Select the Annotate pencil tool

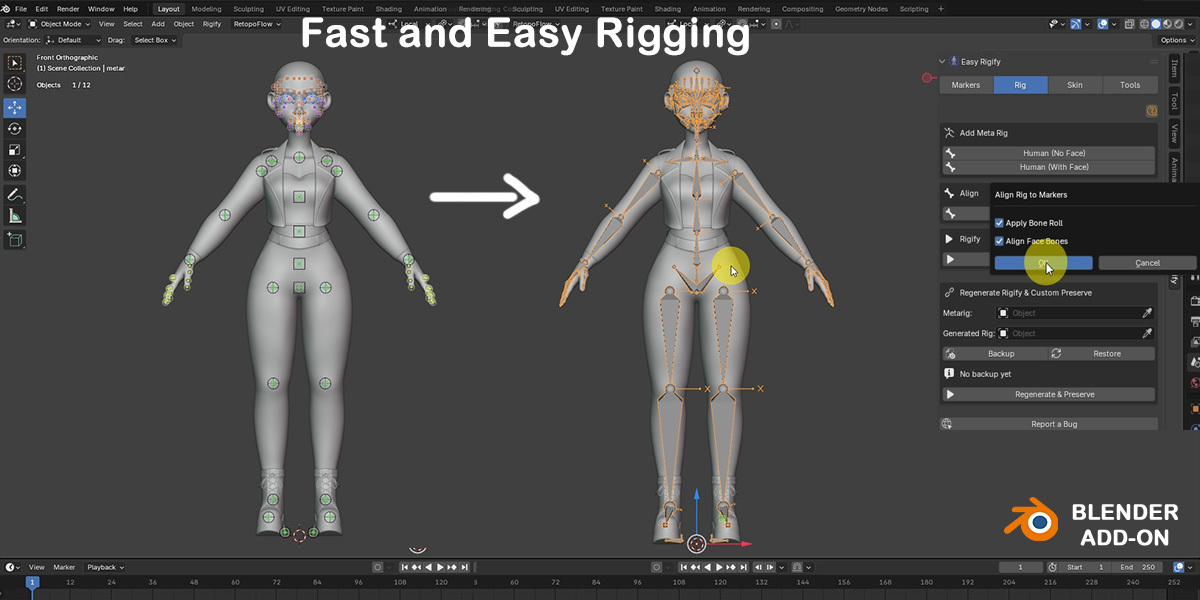(15, 194)
